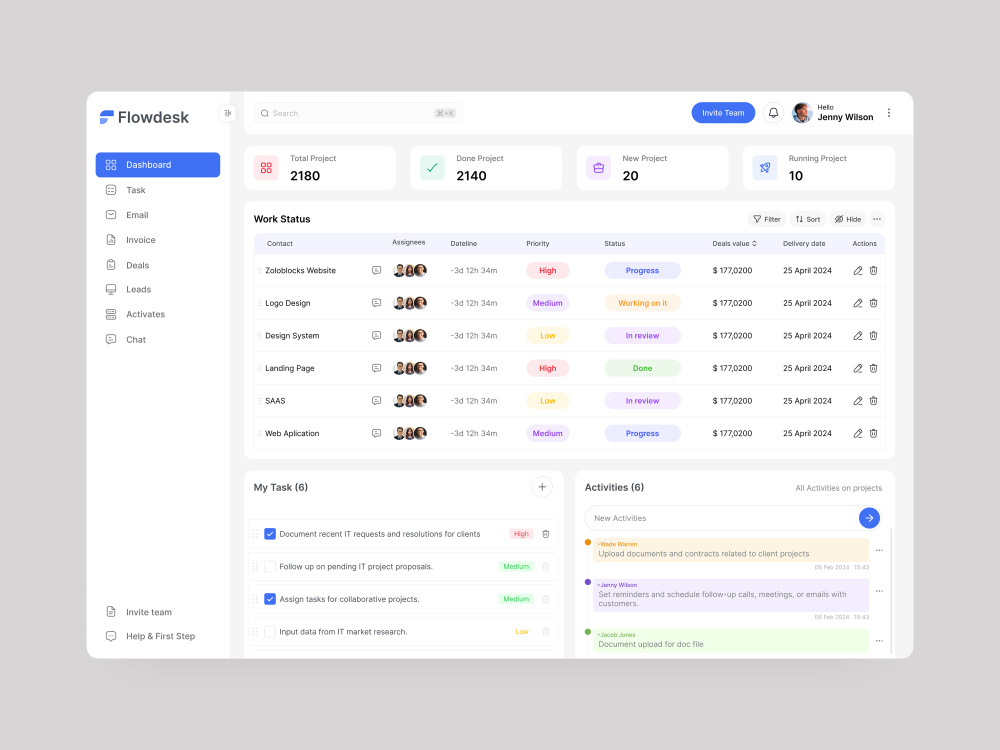Check Input data from IT market research
The height and width of the screenshot is (750, 1000).
(270, 631)
